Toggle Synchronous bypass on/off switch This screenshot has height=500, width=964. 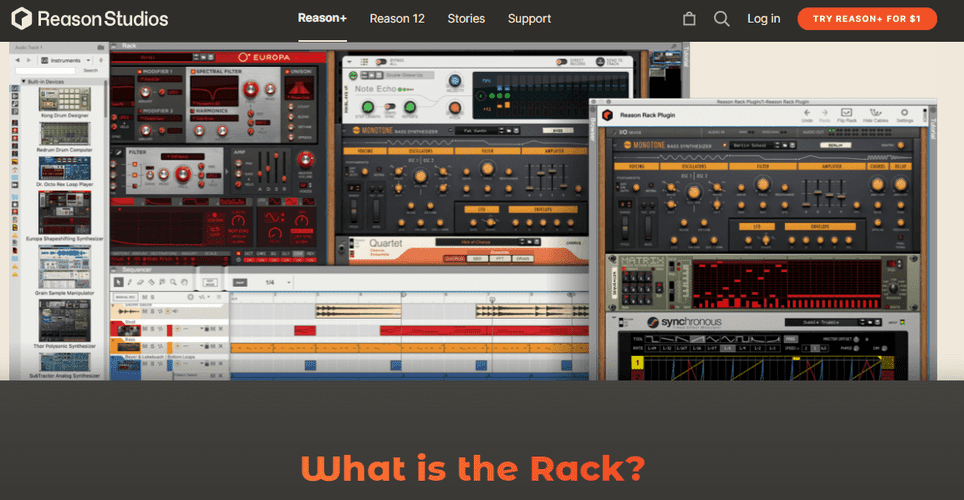tap(621, 322)
